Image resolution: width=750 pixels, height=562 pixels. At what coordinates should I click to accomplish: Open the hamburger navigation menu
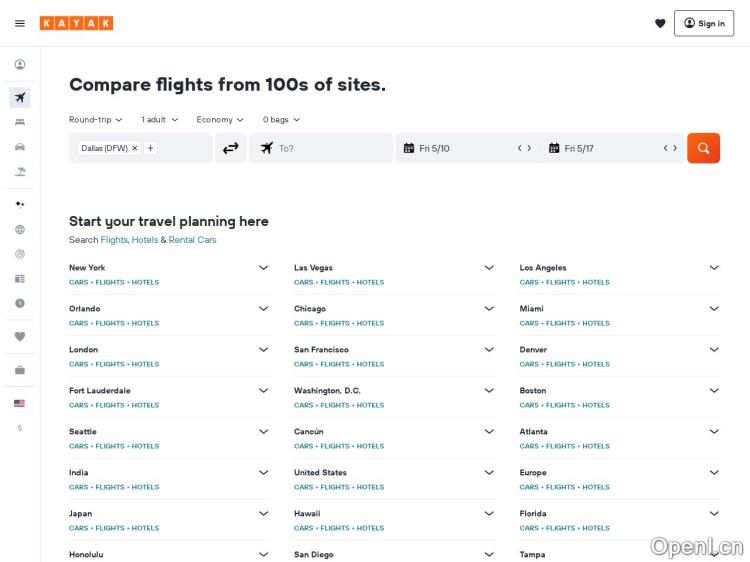click(x=20, y=23)
